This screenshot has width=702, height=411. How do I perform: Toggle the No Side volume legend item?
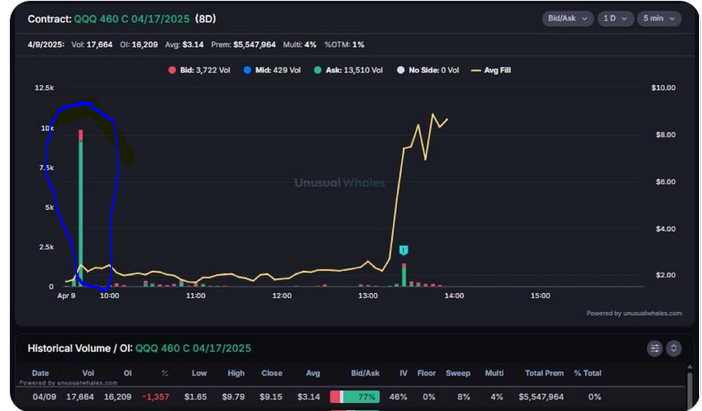428,70
